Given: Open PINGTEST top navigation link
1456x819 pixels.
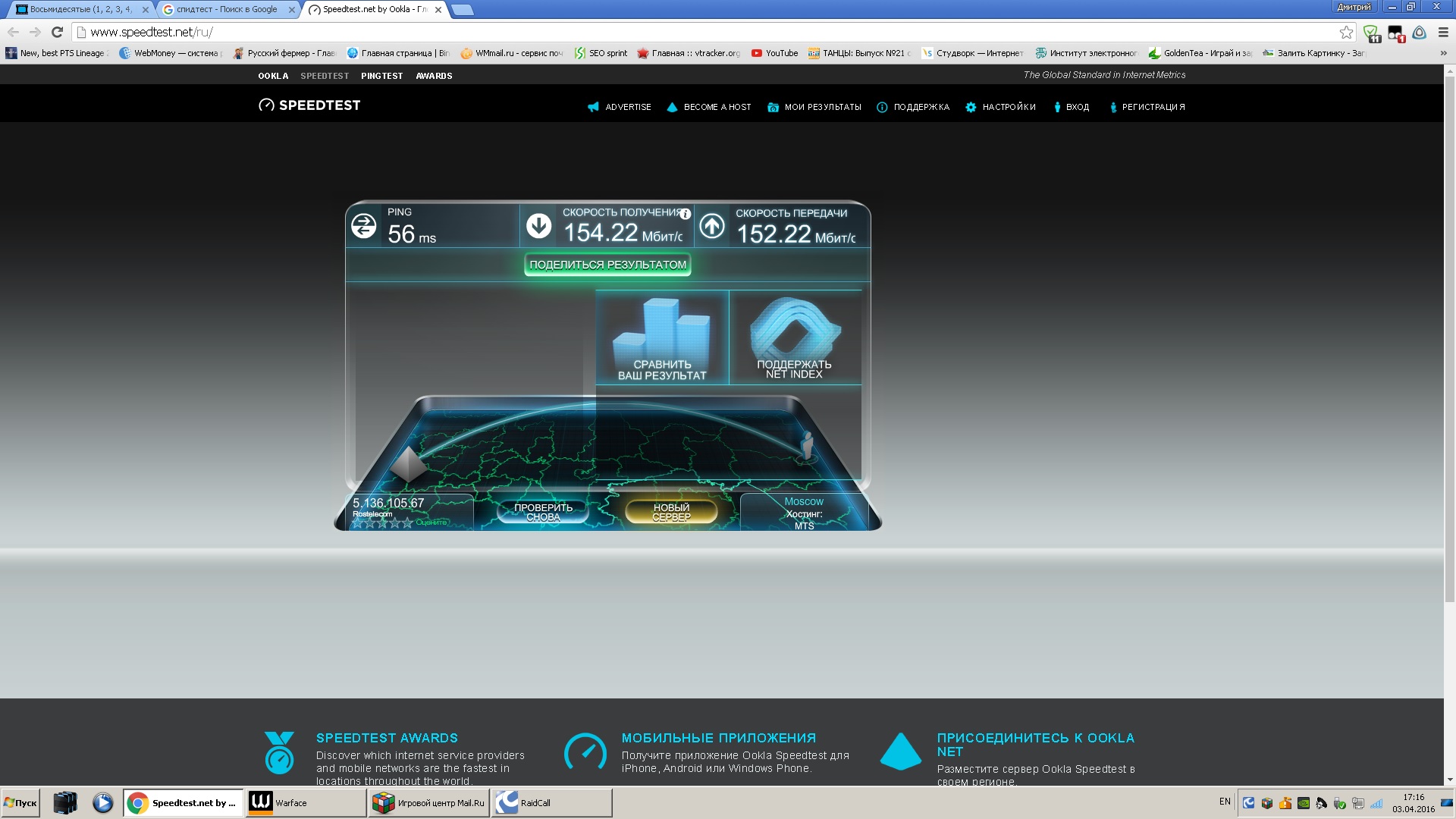Looking at the screenshot, I should pyautogui.click(x=381, y=76).
